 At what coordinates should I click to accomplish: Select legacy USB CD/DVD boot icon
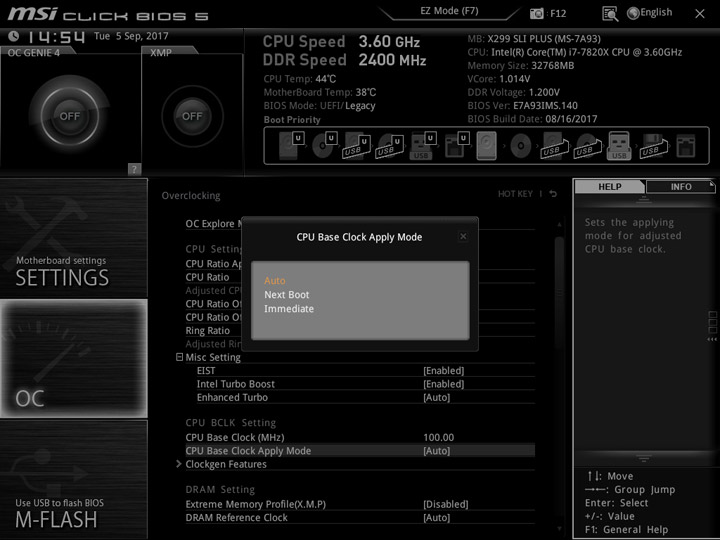click(587, 146)
